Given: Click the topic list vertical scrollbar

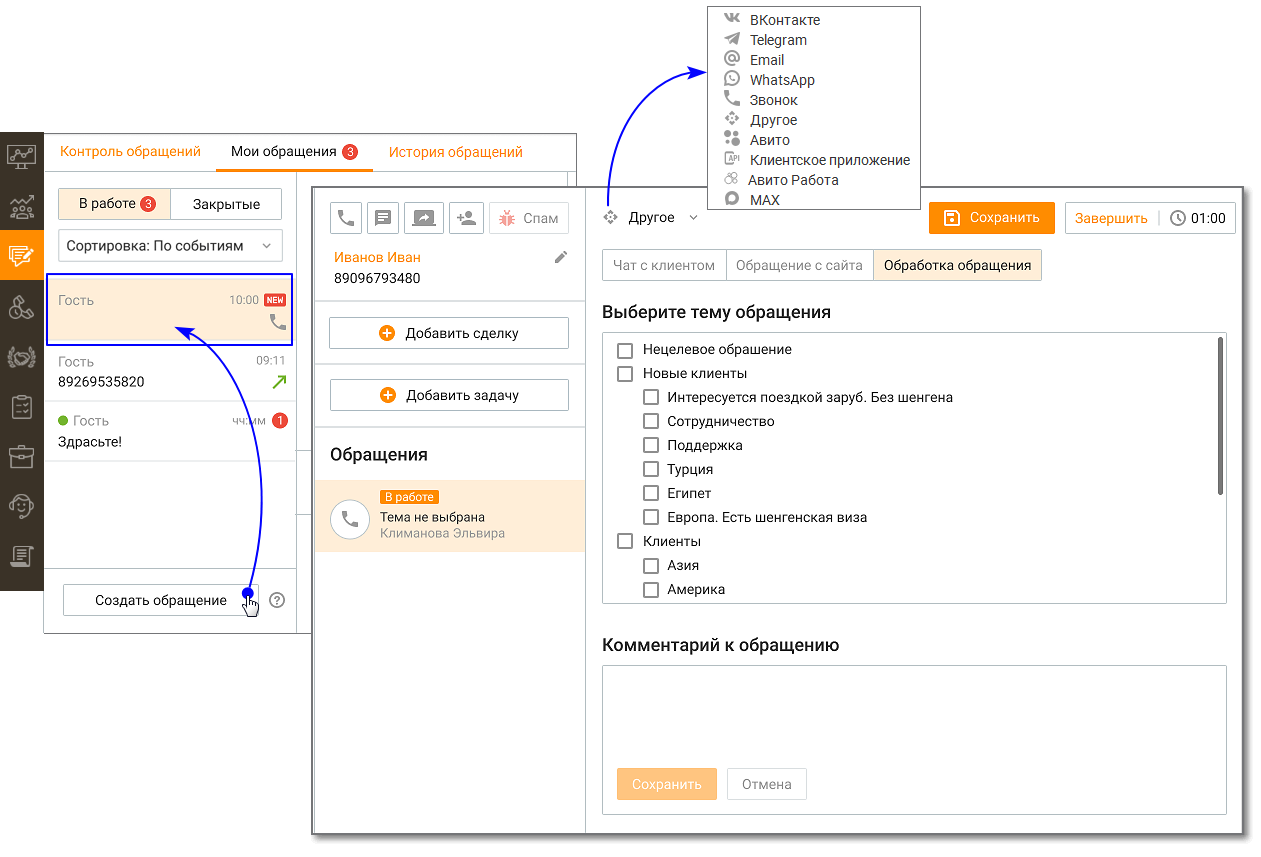Looking at the screenshot, I should (1220, 415).
